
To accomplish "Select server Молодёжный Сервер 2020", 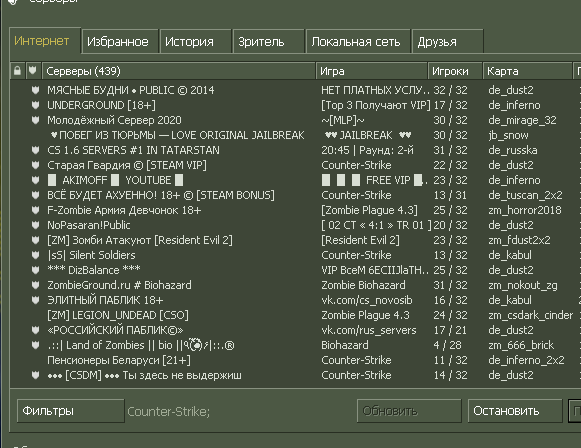I will pos(114,120).
